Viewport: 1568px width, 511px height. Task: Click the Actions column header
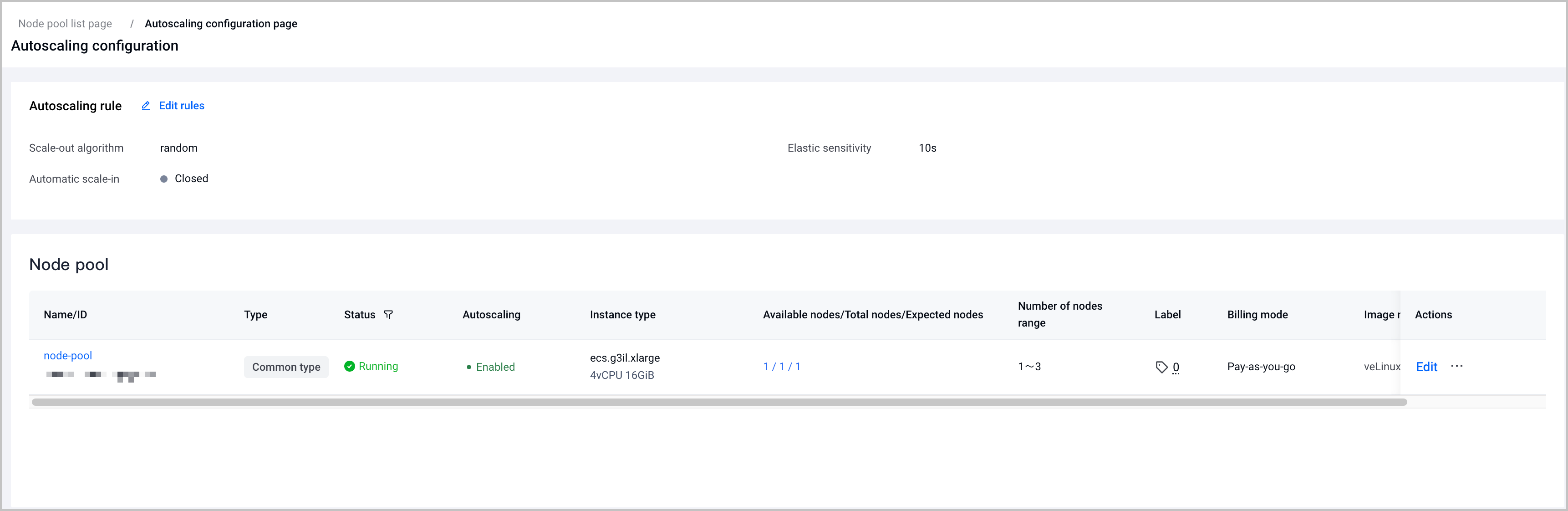click(x=1434, y=315)
